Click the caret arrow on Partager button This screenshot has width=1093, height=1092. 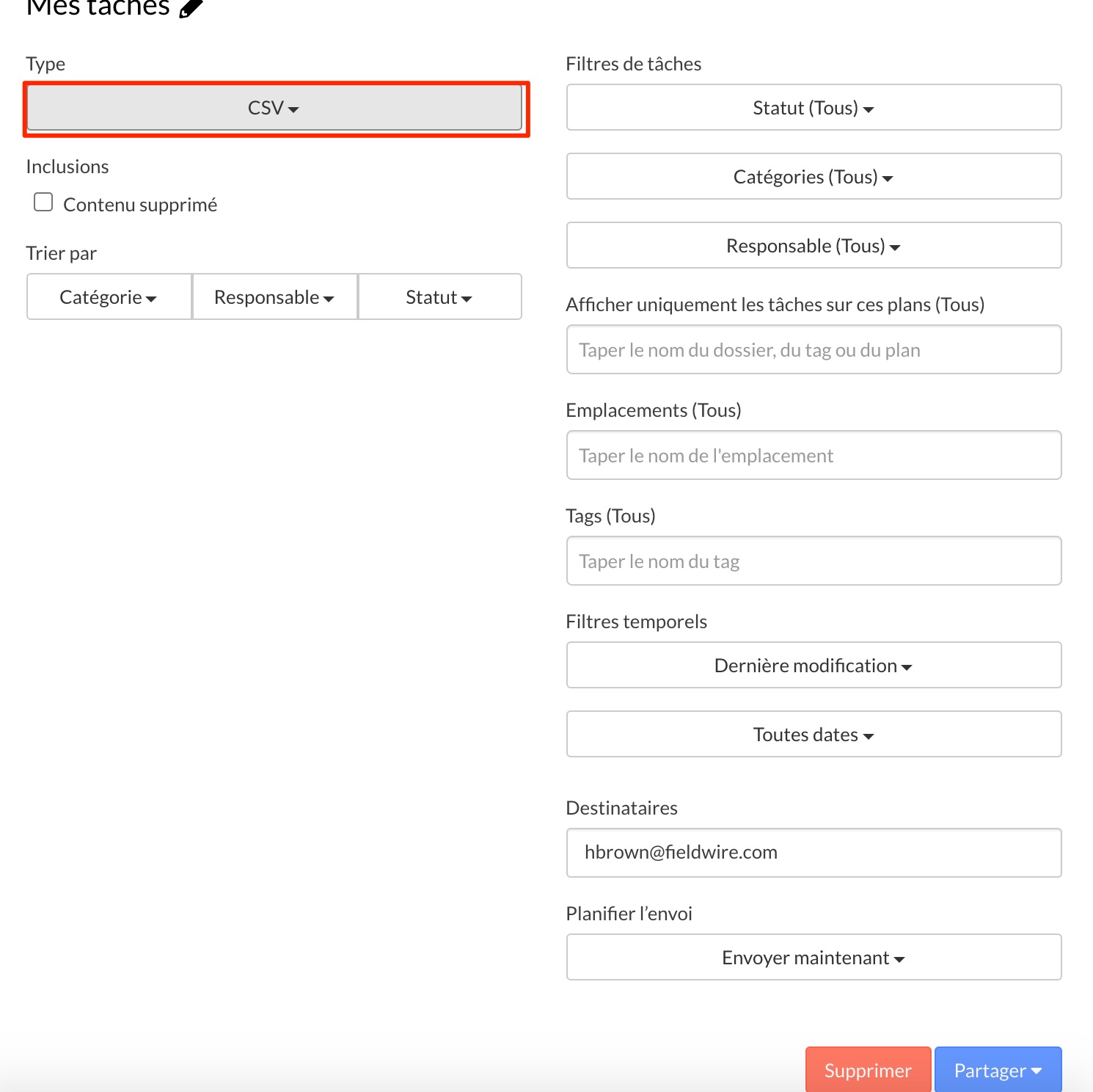(1037, 1071)
